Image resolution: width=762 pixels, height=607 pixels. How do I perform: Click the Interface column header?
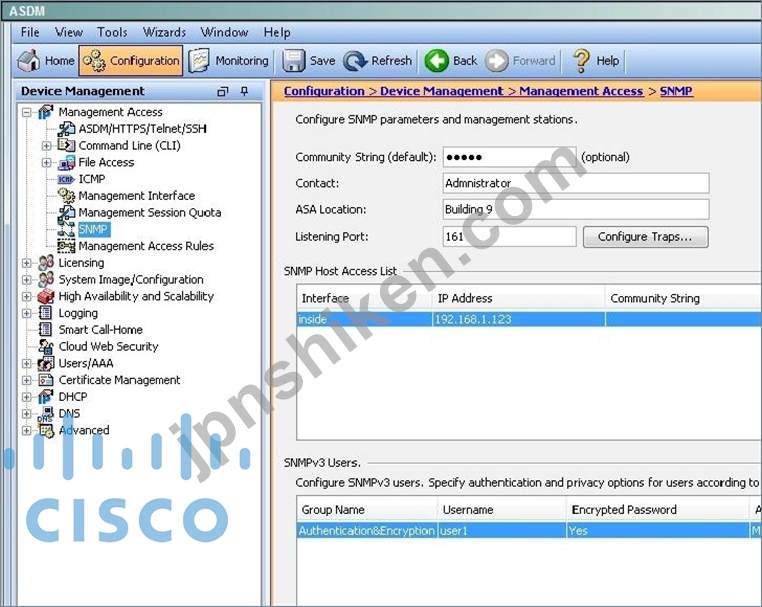[x=364, y=298]
